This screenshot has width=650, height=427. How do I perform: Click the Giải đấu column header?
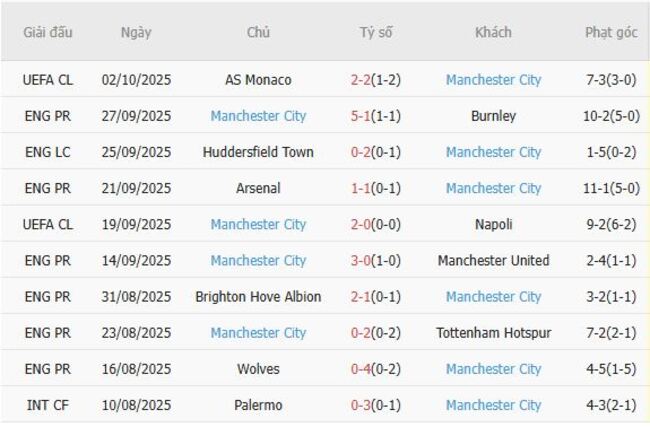[48, 32]
